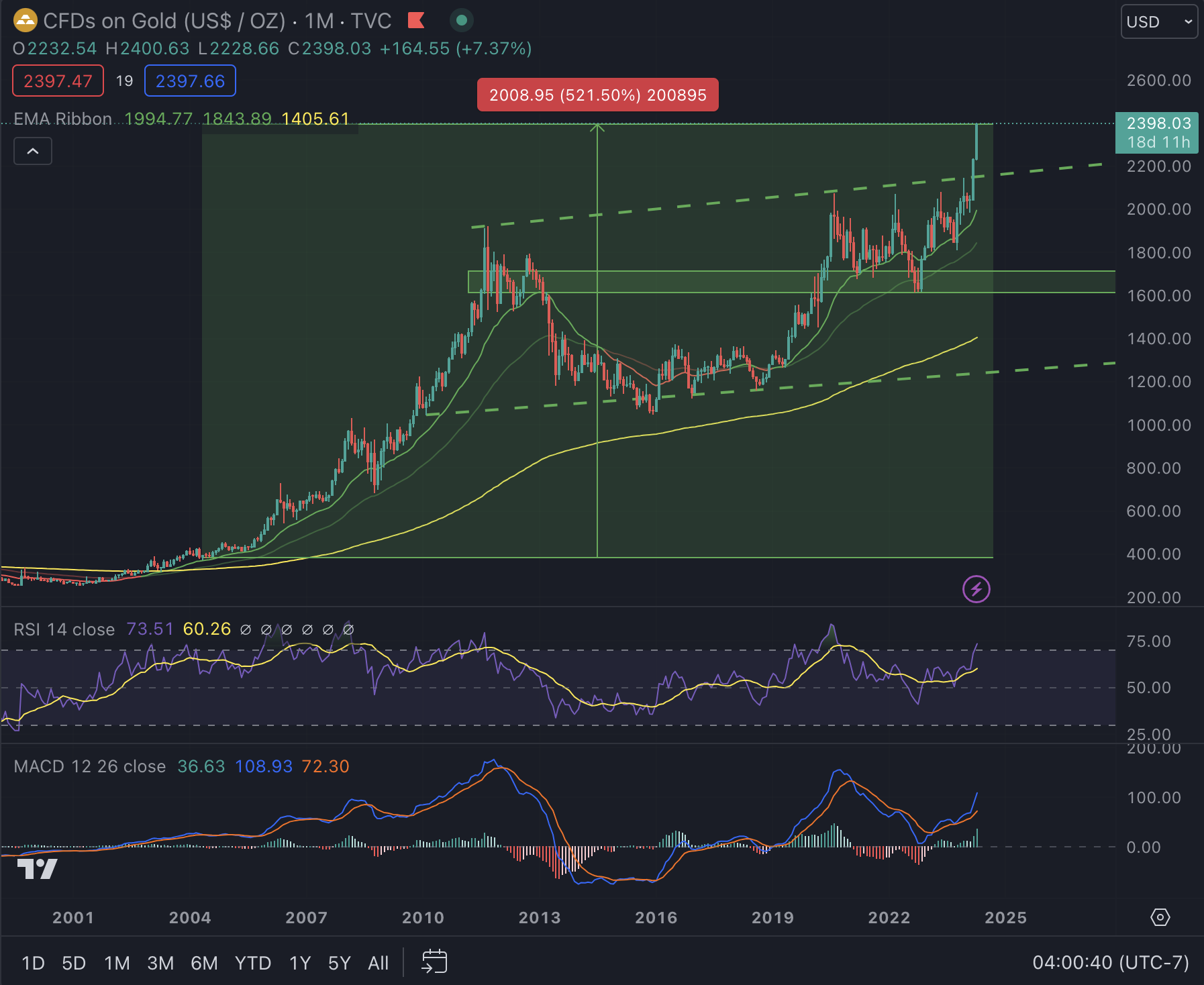This screenshot has width=1204, height=985.
Task: Click the TVC exchange label
Action: click(x=371, y=21)
